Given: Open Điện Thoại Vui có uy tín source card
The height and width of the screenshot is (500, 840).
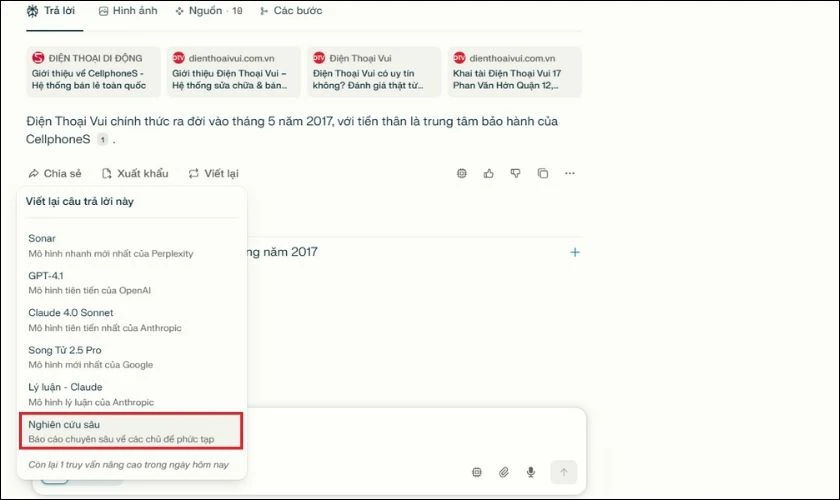Looking at the screenshot, I should pos(374,72).
